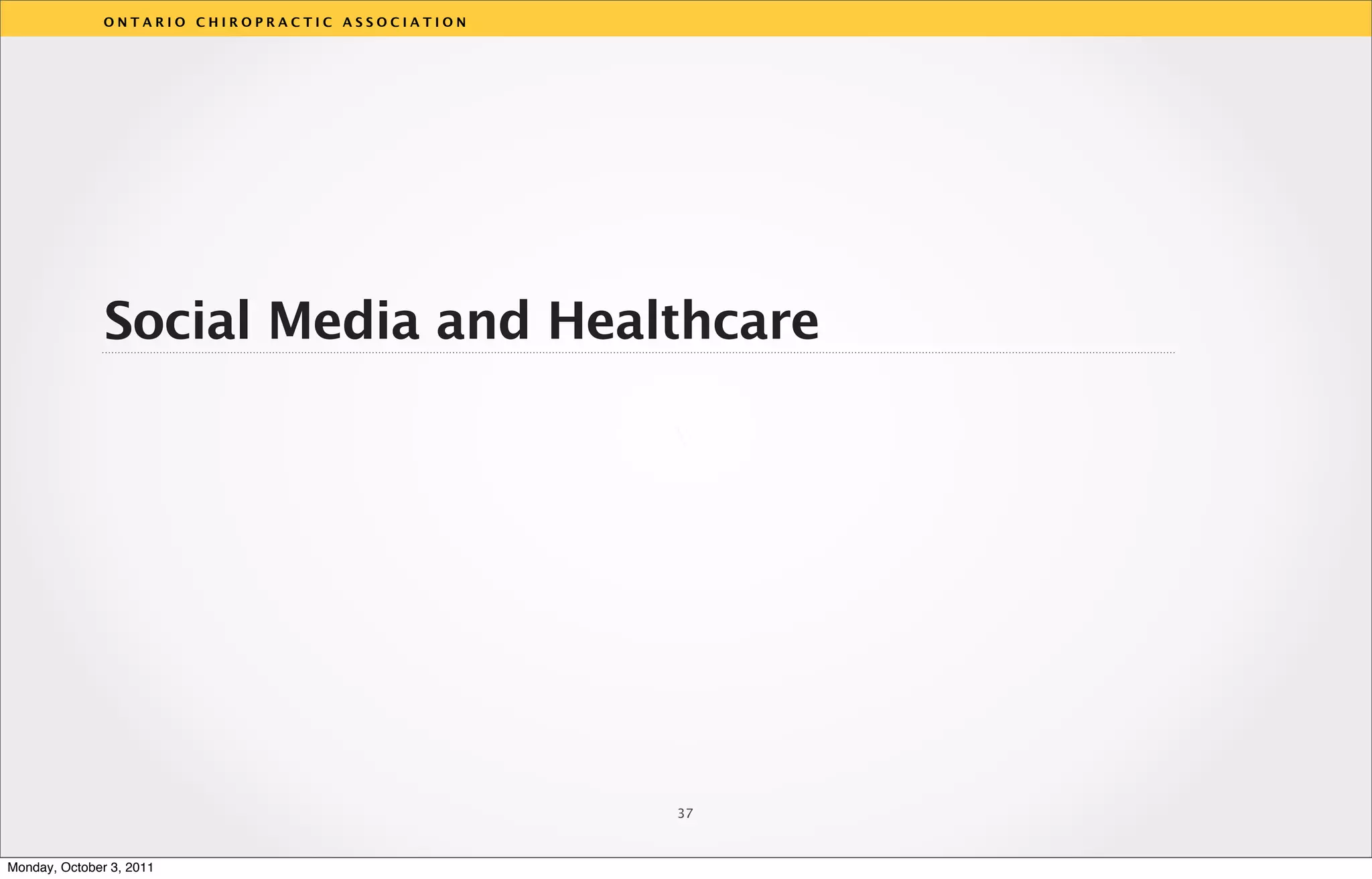Select the 'Ontario Chiropractic Association' header text
The image size is (1372, 879).
[x=285, y=22]
